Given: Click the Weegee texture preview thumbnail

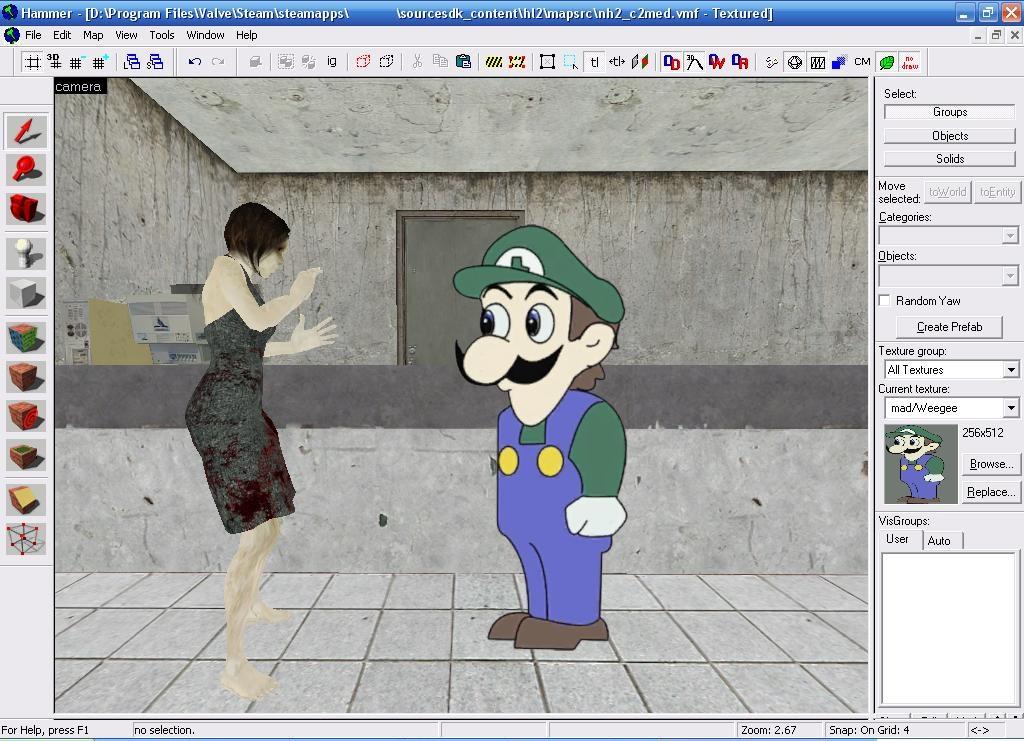Looking at the screenshot, I should 921,464.
